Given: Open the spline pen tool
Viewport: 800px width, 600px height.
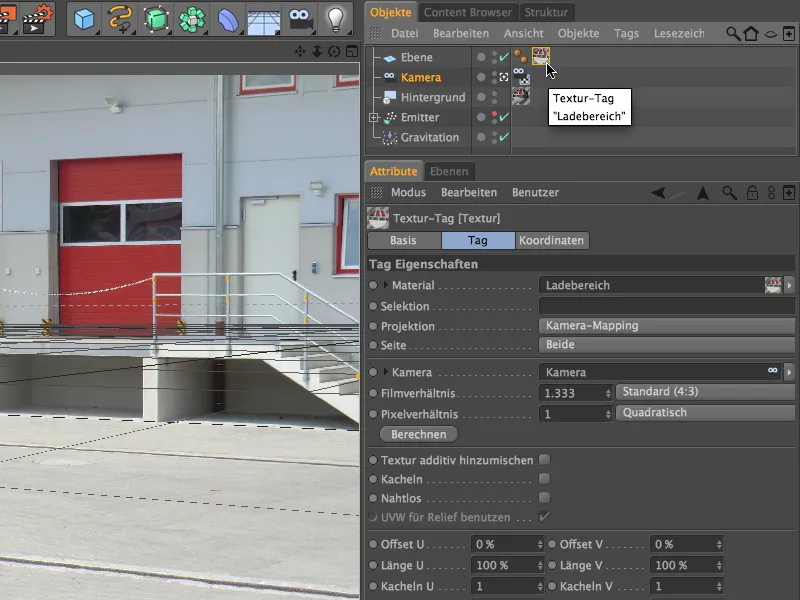Looking at the screenshot, I should coord(120,19).
